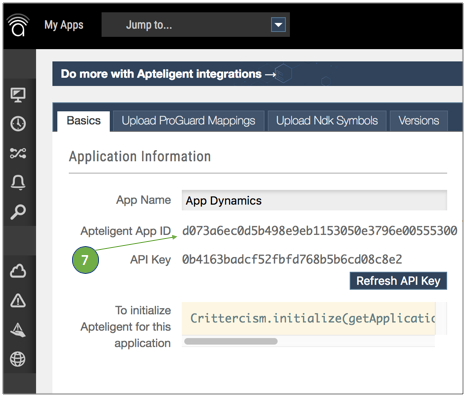Click the Application Information heading

click(x=140, y=157)
